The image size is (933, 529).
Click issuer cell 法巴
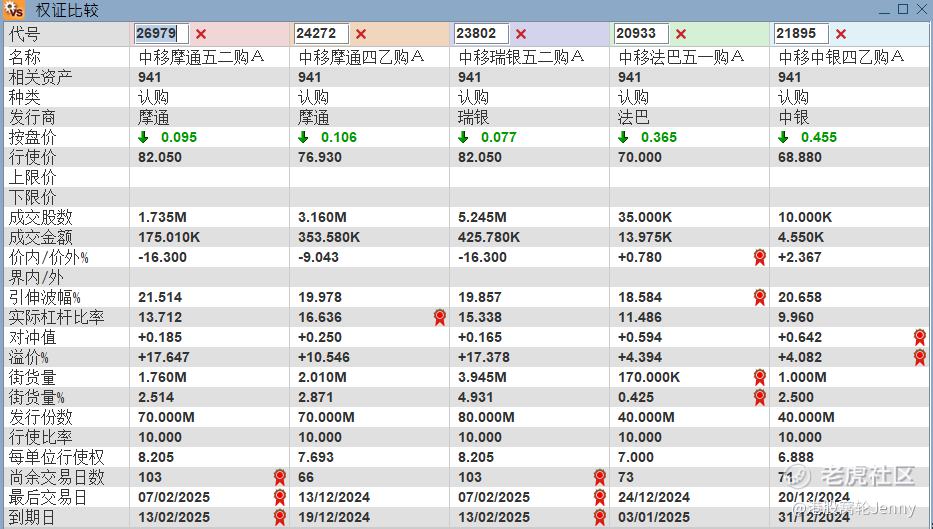pos(634,117)
